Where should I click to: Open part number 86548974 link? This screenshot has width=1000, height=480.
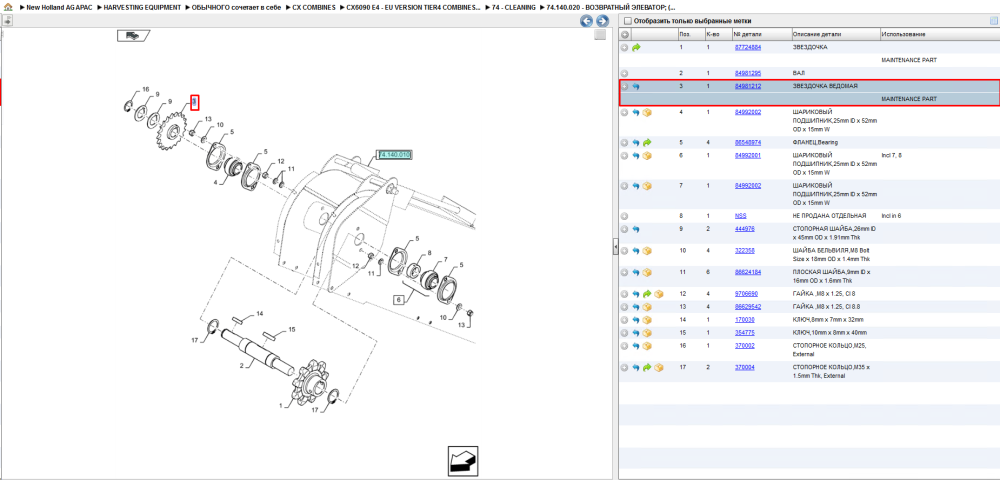coord(747,143)
